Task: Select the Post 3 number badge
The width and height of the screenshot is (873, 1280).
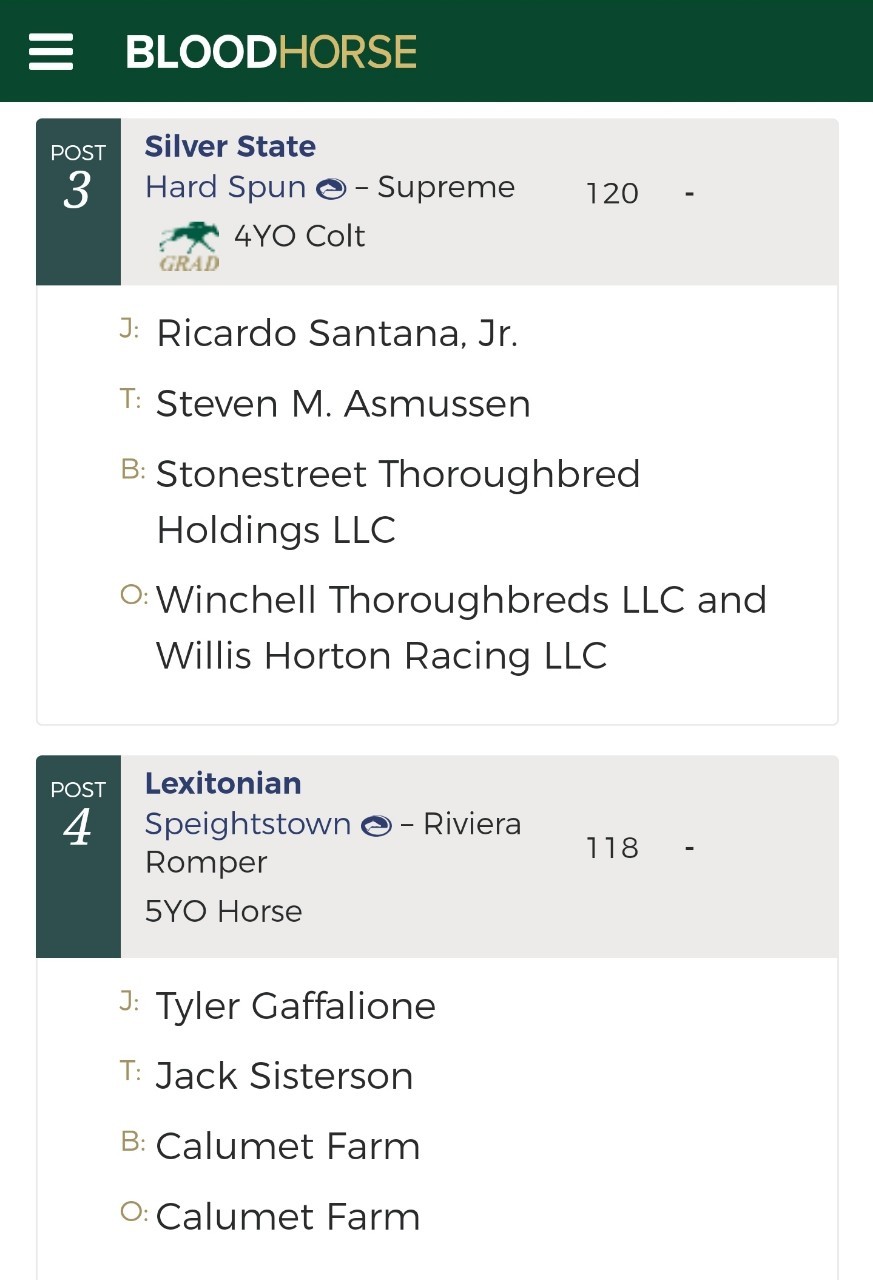Action: point(78,202)
